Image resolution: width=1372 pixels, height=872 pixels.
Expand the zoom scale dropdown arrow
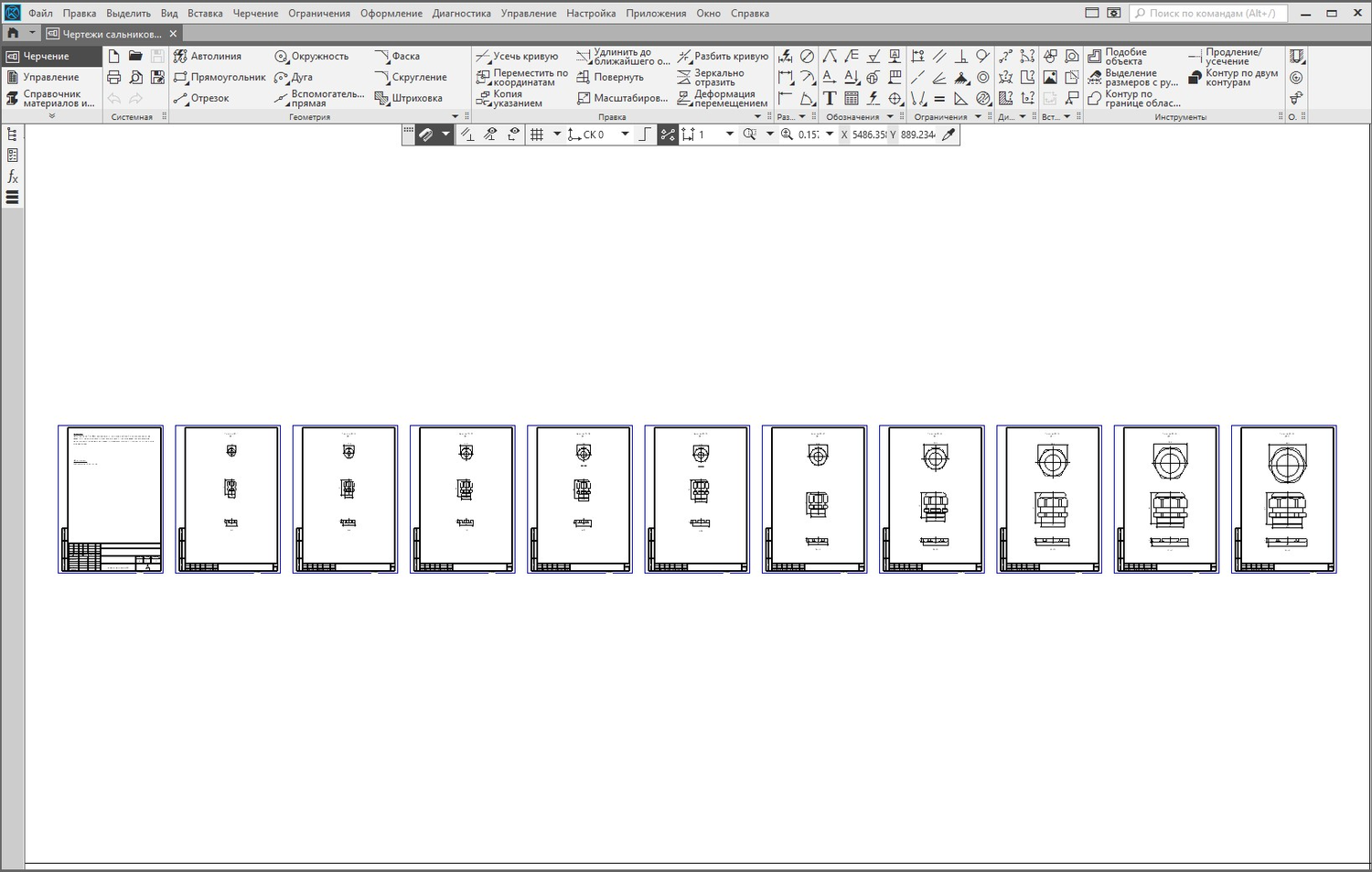(x=830, y=135)
